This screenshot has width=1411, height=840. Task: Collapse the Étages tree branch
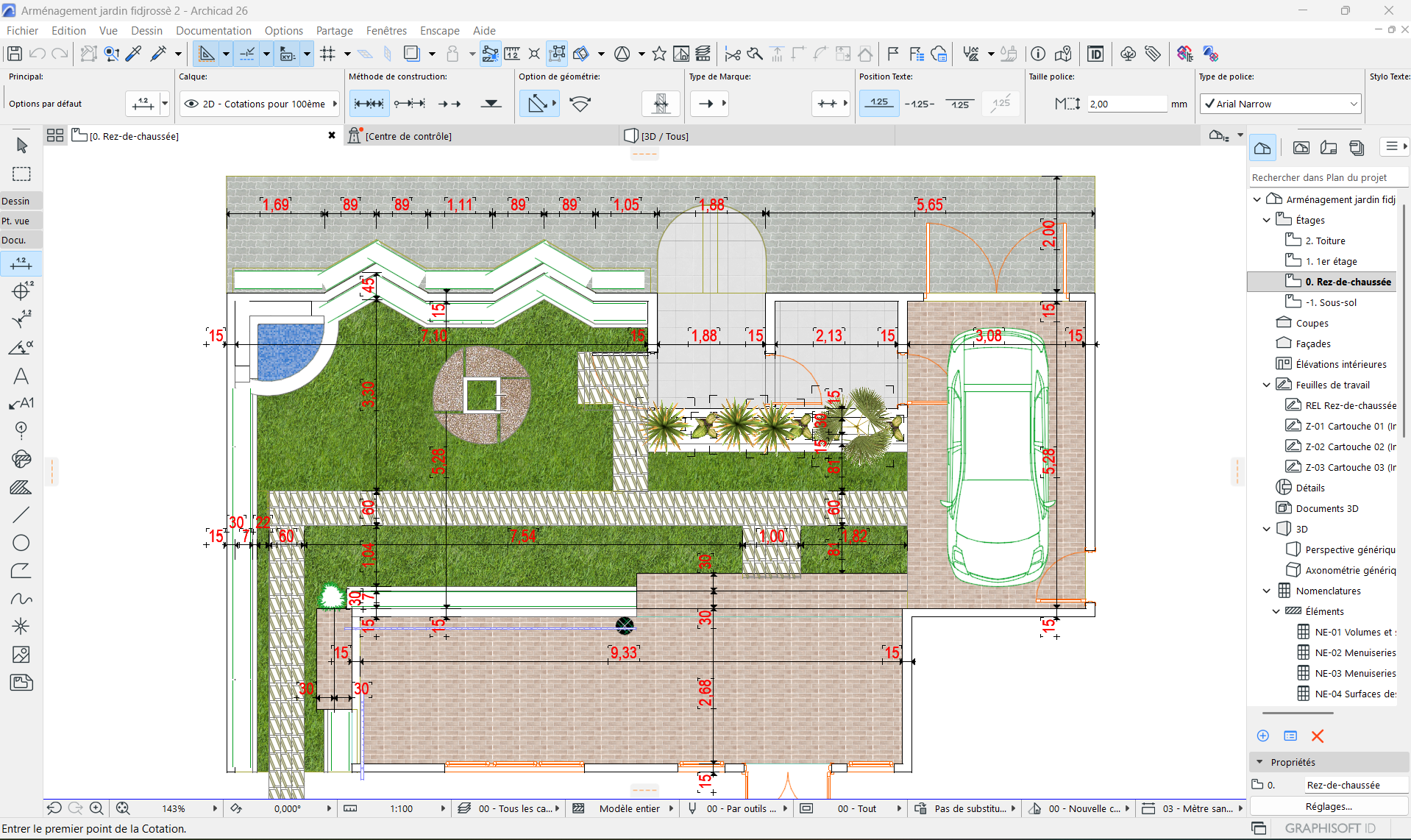[x=1266, y=220]
